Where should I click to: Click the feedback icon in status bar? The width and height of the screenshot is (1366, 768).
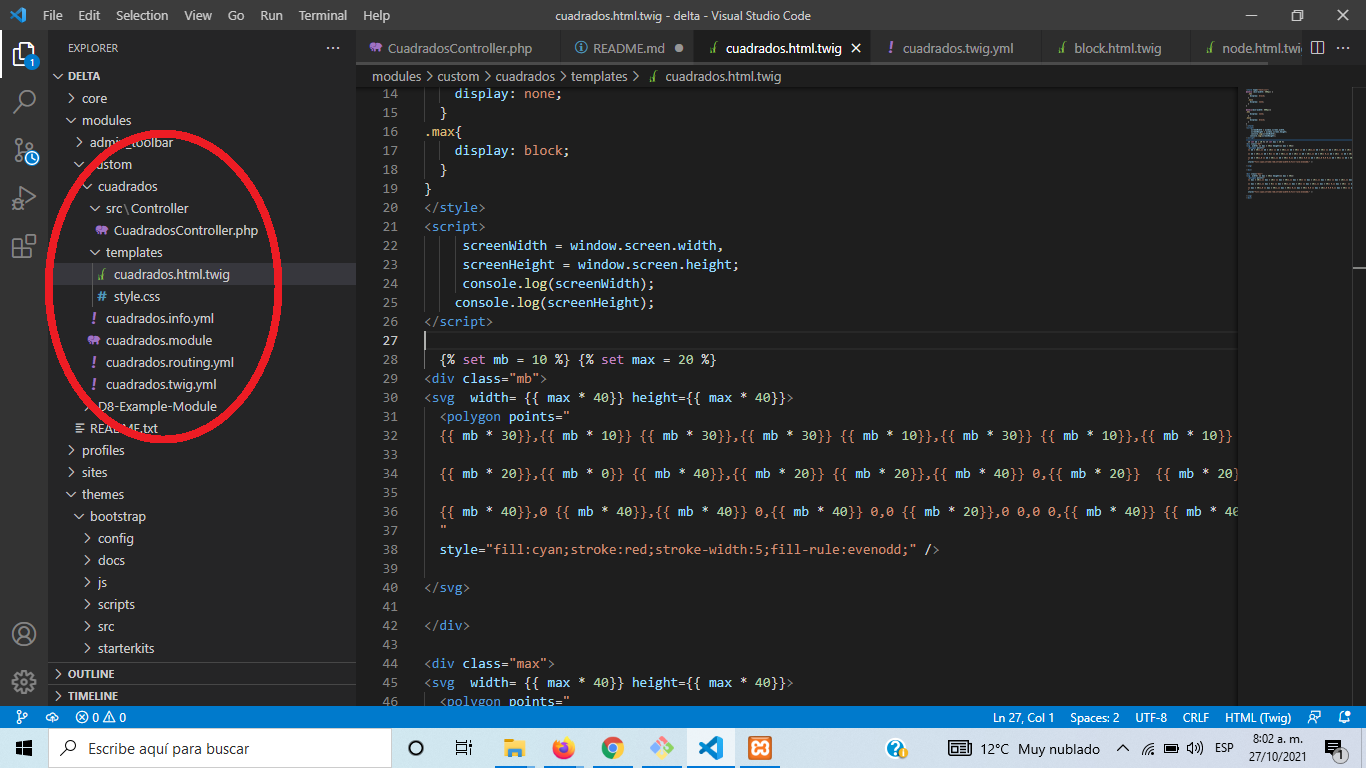tap(1316, 717)
